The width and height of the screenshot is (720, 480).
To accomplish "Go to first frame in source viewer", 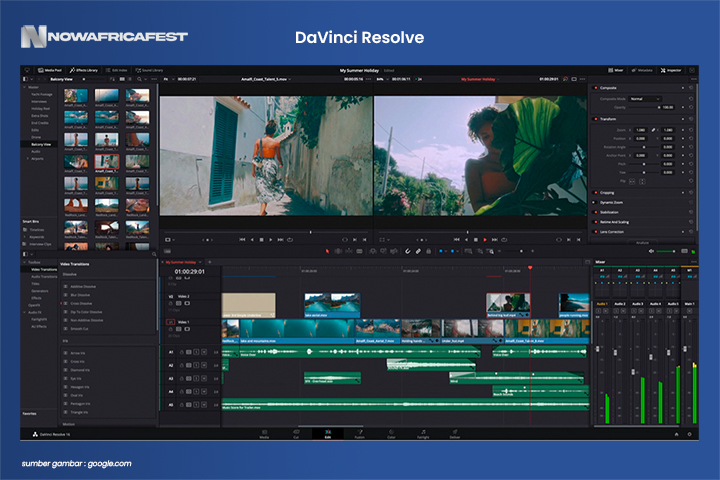I will coord(242,240).
